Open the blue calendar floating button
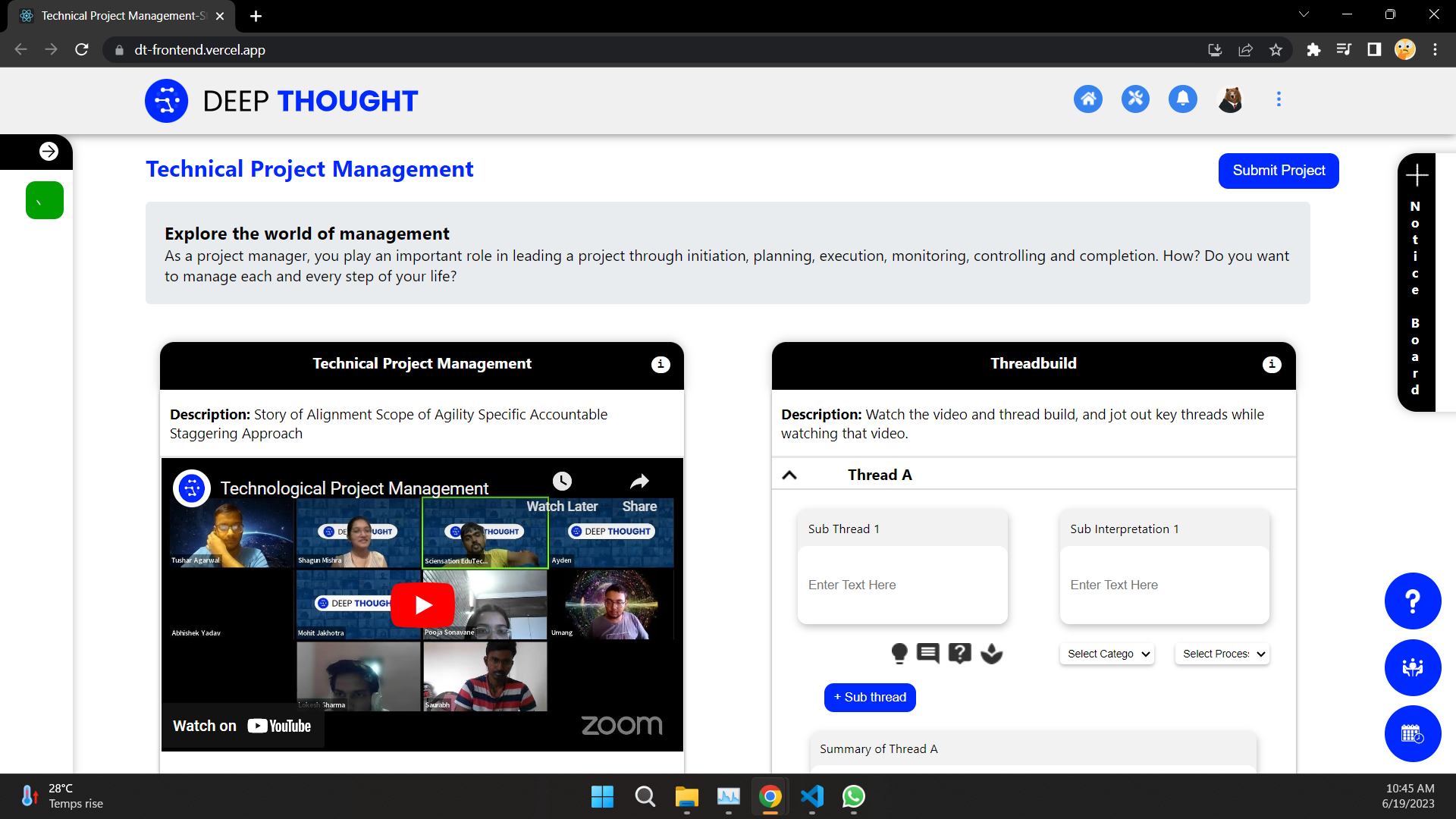 click(x=1412, y=734)
